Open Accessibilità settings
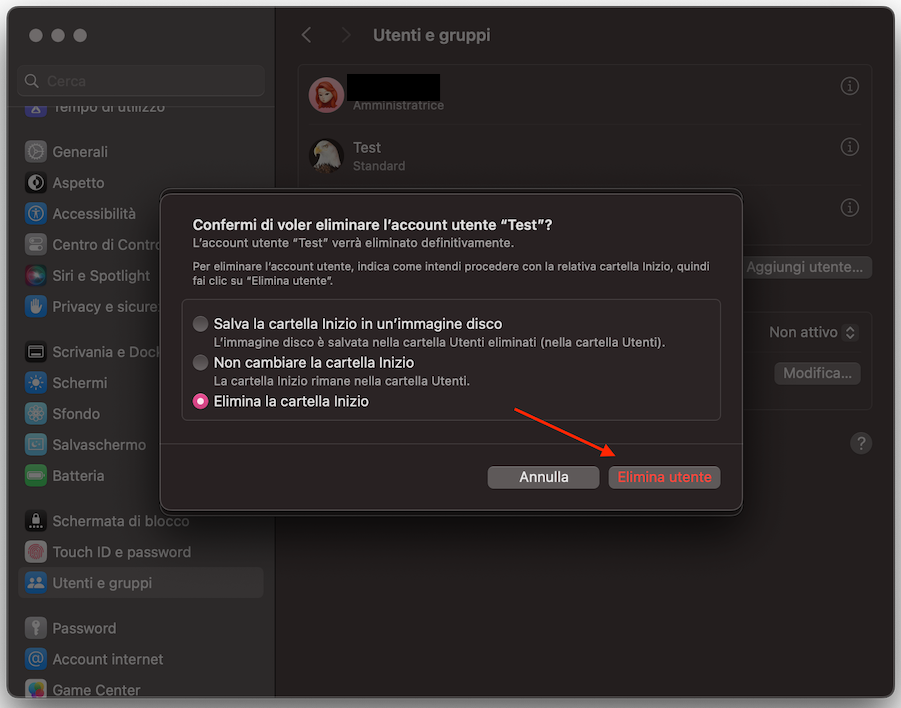901x708 pixels. (35, 213)
